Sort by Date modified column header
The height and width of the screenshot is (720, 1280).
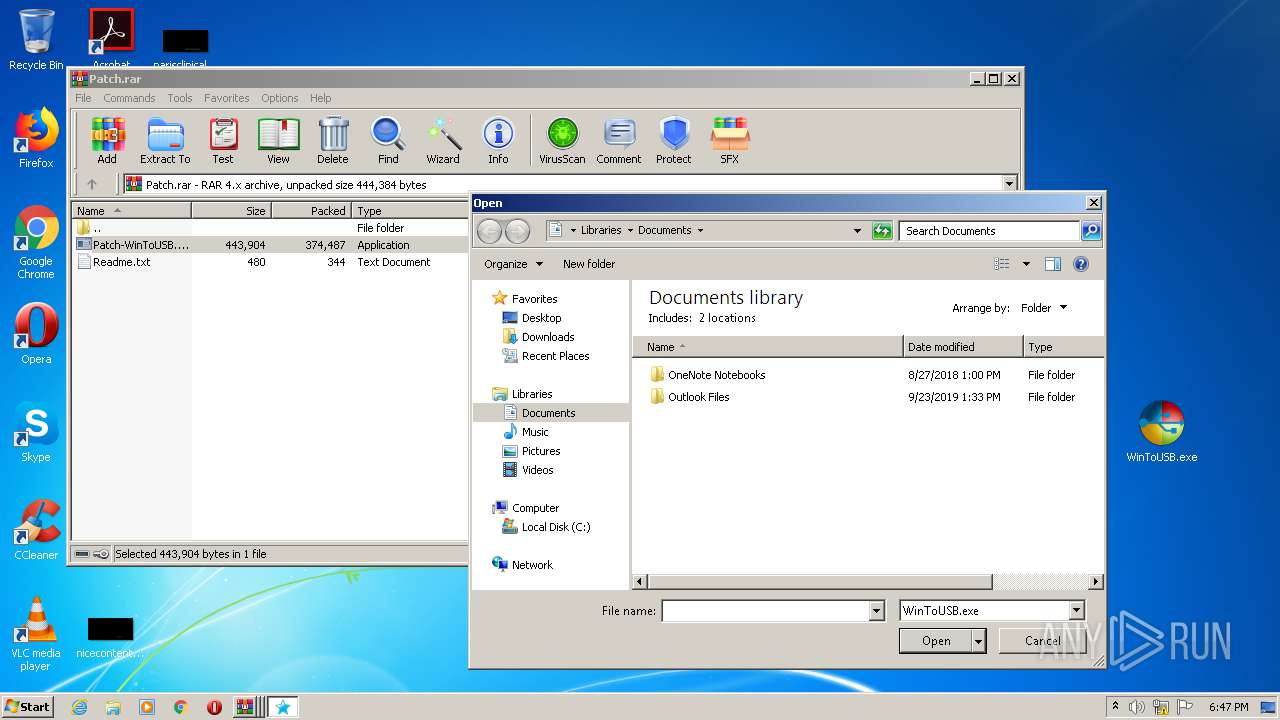[963, 347]
